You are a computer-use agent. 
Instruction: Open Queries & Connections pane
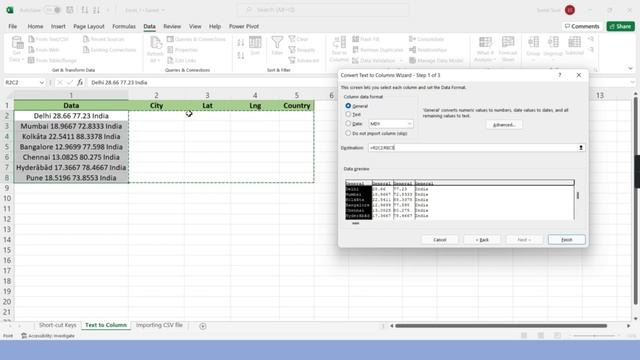point(196,39)
